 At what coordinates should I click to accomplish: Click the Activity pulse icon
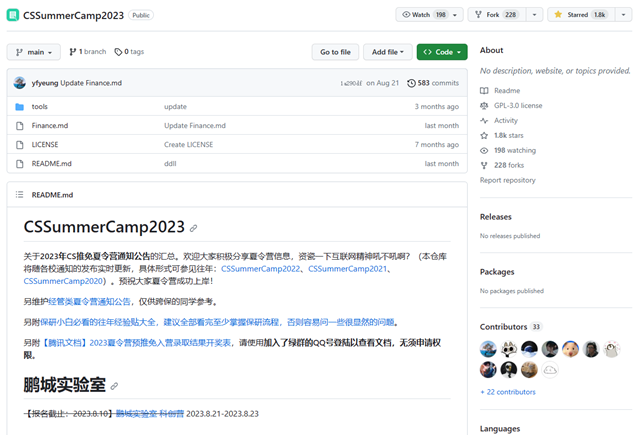484,121
